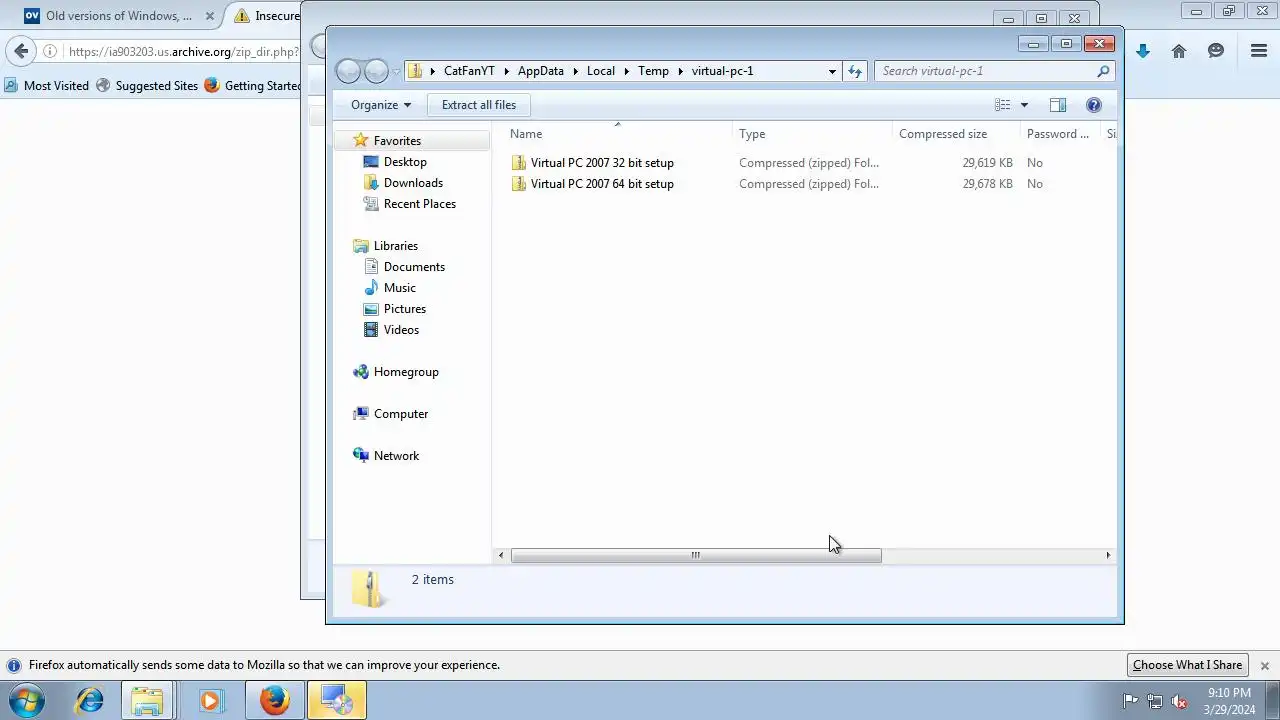1280x720 pixels.
Task: Open Downloads in Favorites
Action: (x=413, y=183)
